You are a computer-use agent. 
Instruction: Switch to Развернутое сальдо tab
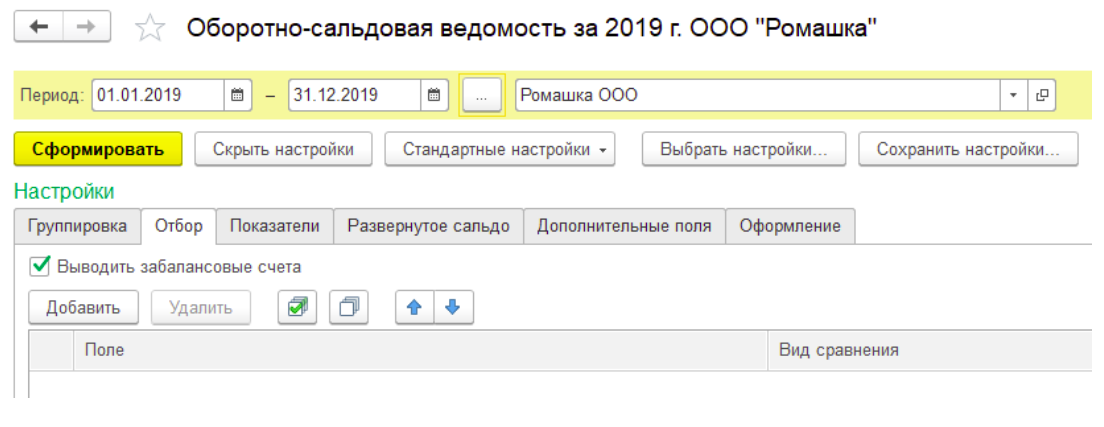[x=428, y=226]
